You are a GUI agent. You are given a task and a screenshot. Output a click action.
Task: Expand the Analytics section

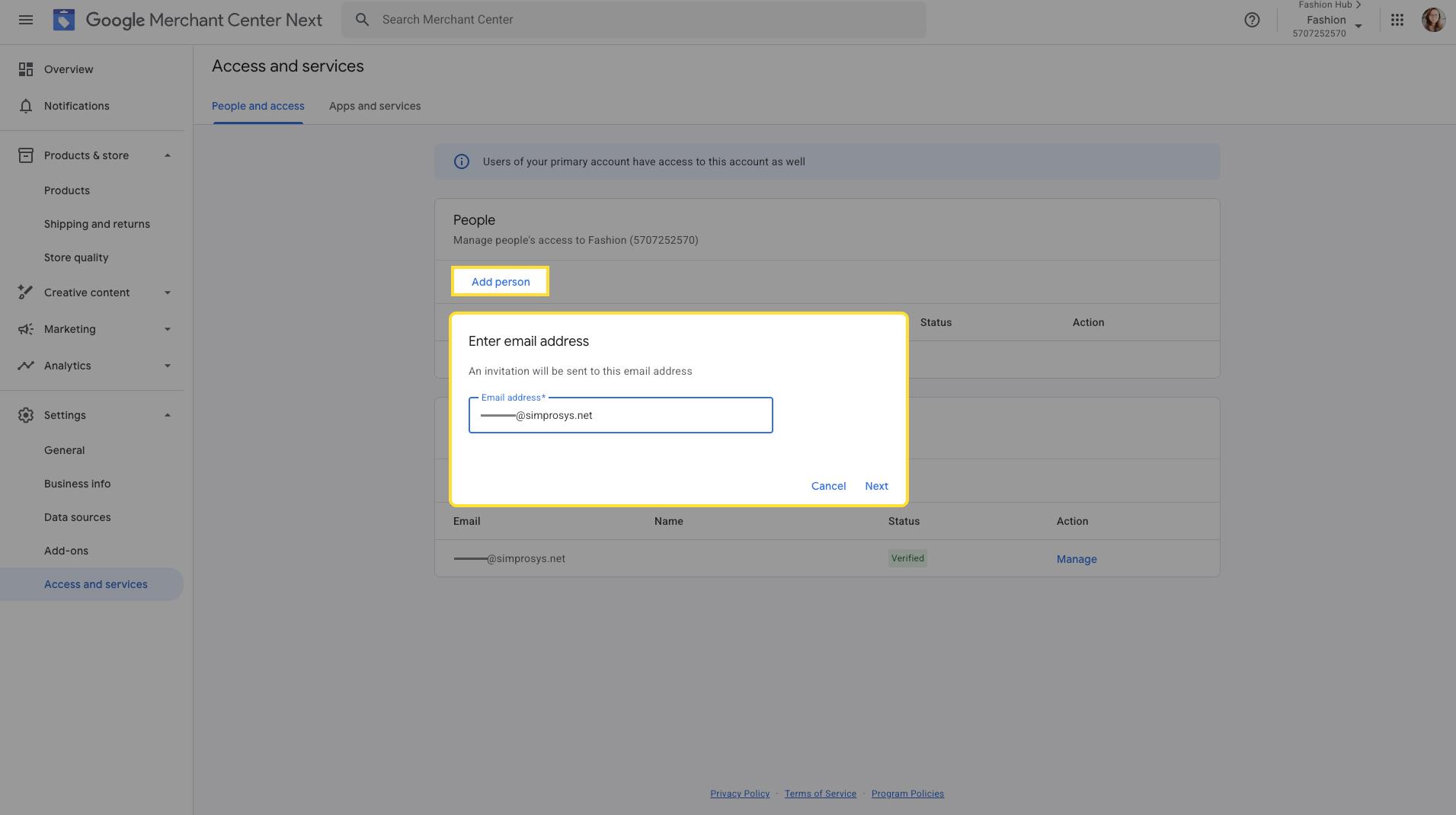pyautogui.click(x=168, y=366)
